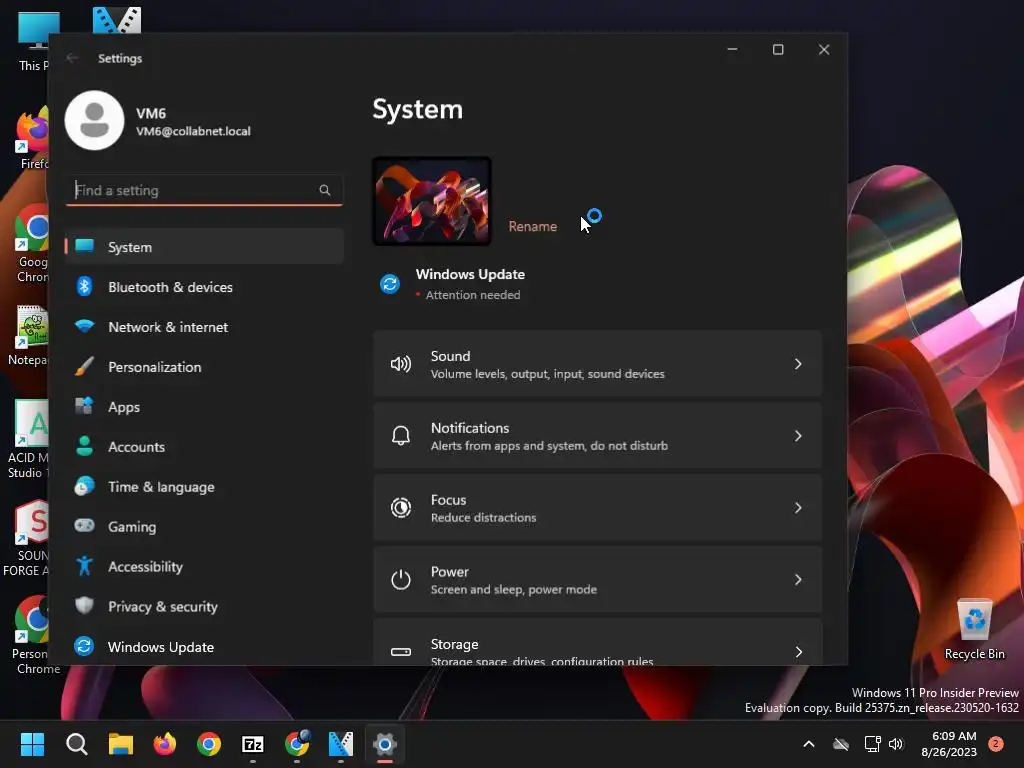Click the Gaming controller icon
Image resolution: width=1024 pixels, height=768 pixels.
(84, 525)
